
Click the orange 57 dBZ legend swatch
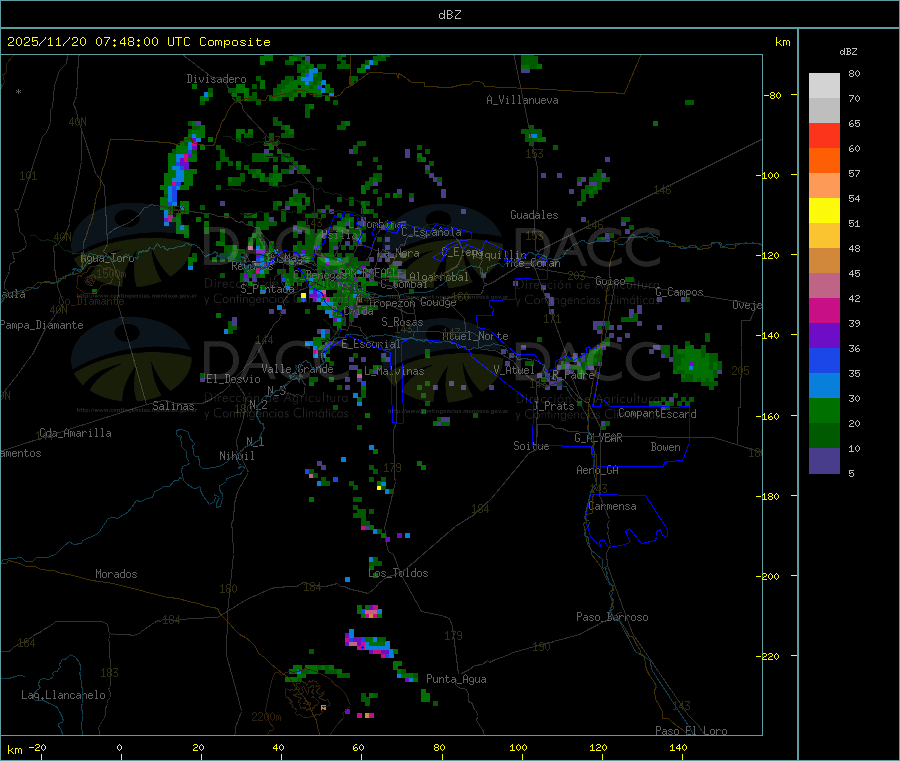tap(824, 161)
